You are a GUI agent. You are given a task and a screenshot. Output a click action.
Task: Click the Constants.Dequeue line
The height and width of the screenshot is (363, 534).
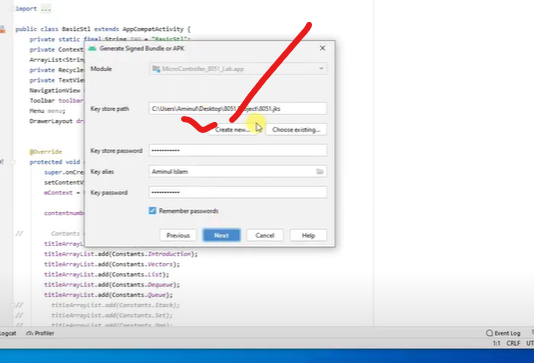112,285
